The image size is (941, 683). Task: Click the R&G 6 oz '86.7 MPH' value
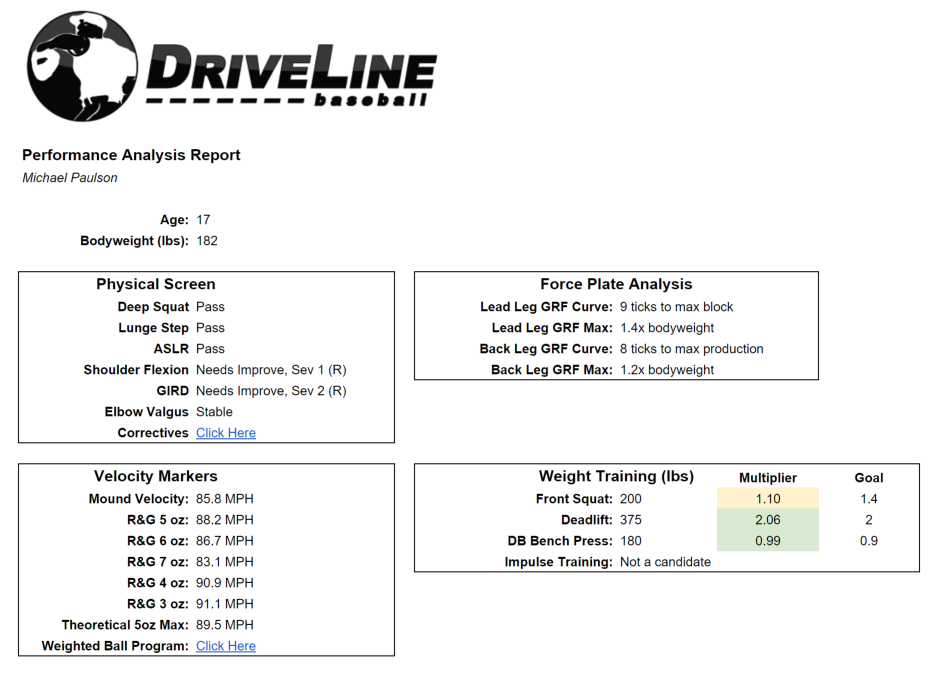pyautogui.click(x=224, y=541)
